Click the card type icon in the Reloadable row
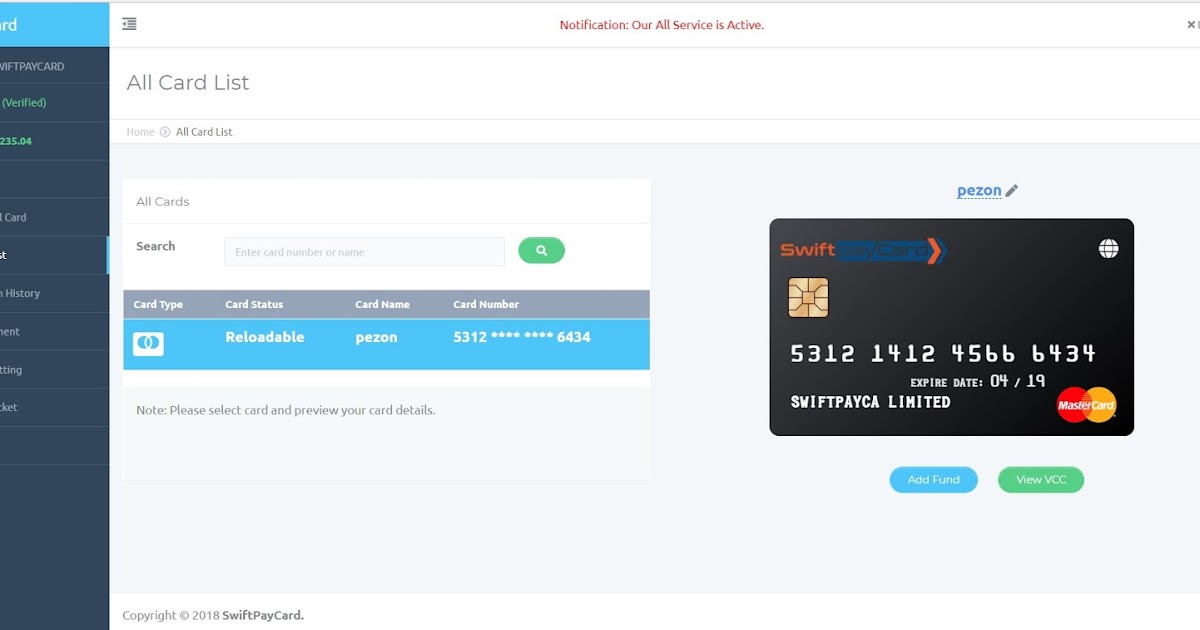 click(146, 343)
